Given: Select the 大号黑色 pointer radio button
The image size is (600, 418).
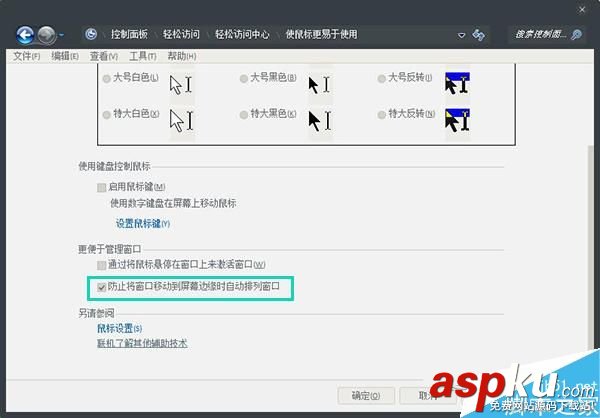Looking at the screenshot, I should coord(243,79).
